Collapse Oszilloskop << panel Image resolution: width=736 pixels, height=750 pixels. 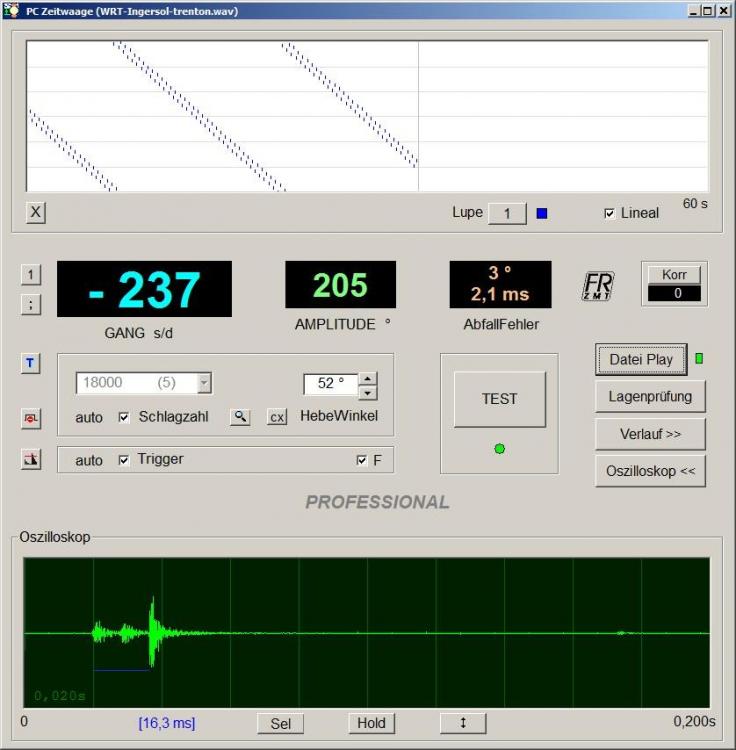point(650,471)
